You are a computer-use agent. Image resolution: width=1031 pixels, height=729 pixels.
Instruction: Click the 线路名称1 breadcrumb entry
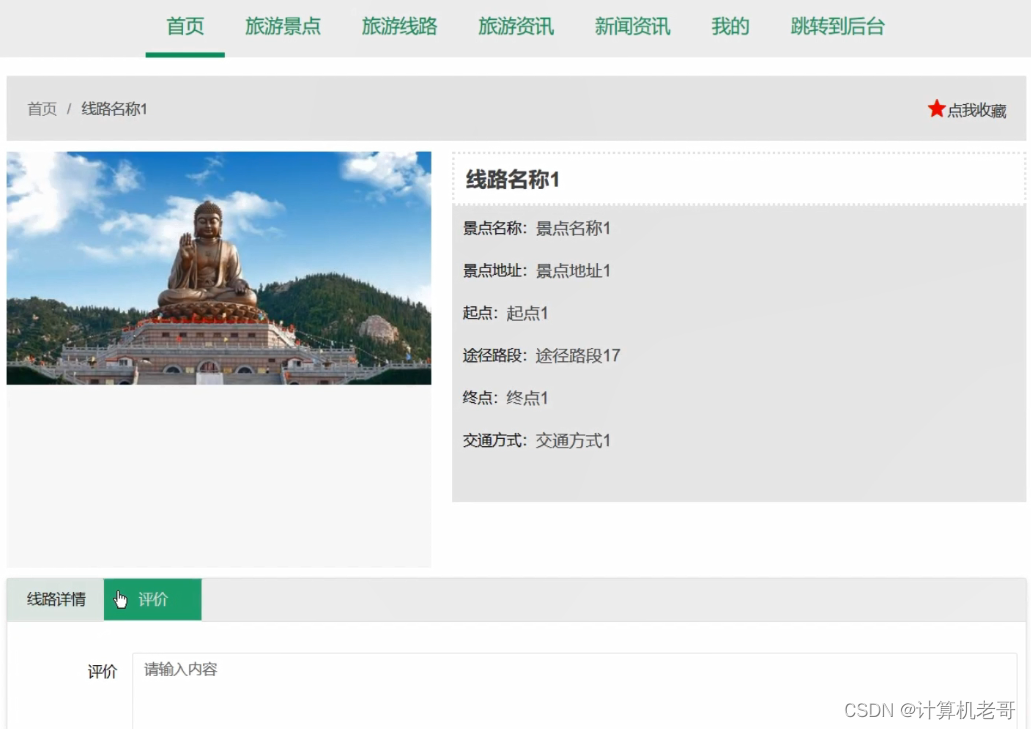tap(114, 109)
